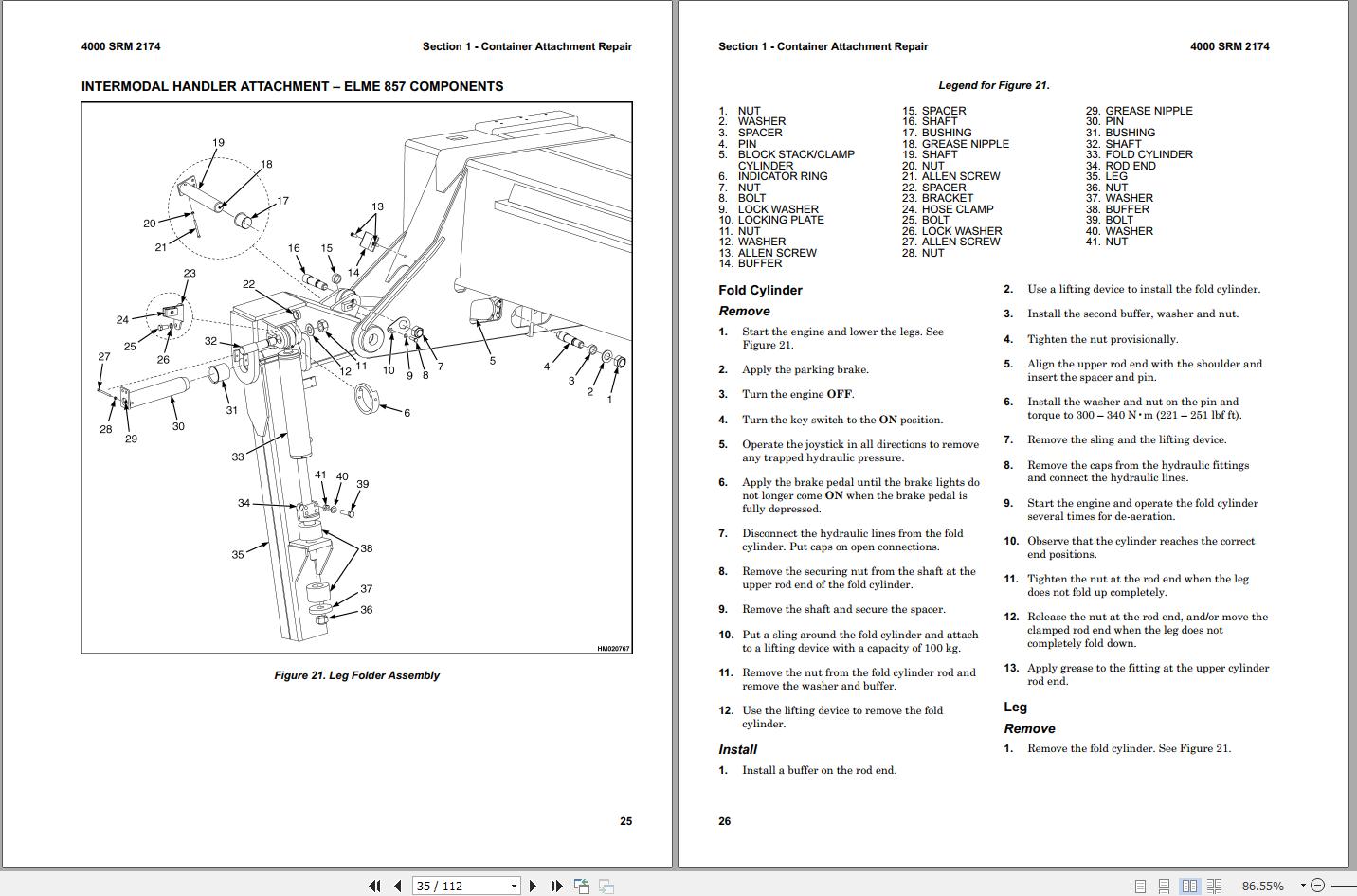Click legend entry '18. GREASE NIPPLE'
The width and height of the screenshot is (1357, 896).
click(x=955, y=144)
